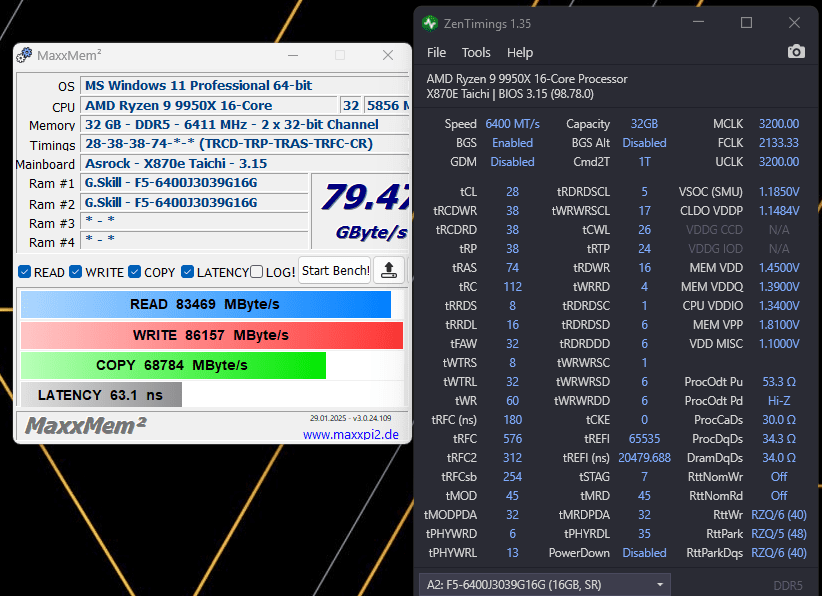The width and height of the screenshot is (822, 596).
Task: Click the OS field MS Windows 11 Professional
Action: click(245, 85)
